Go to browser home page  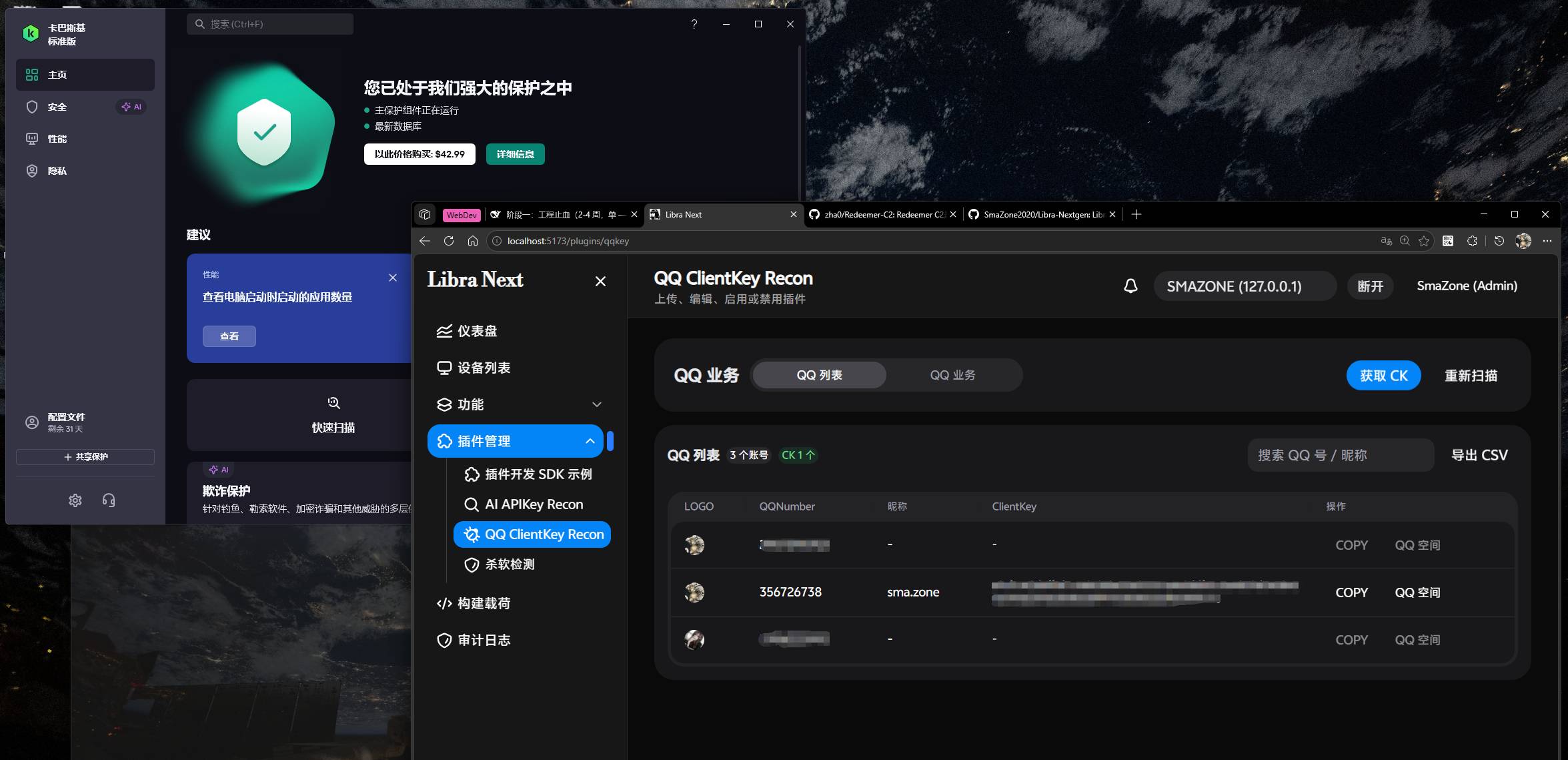pyautogui.click(x=473, y=241)
